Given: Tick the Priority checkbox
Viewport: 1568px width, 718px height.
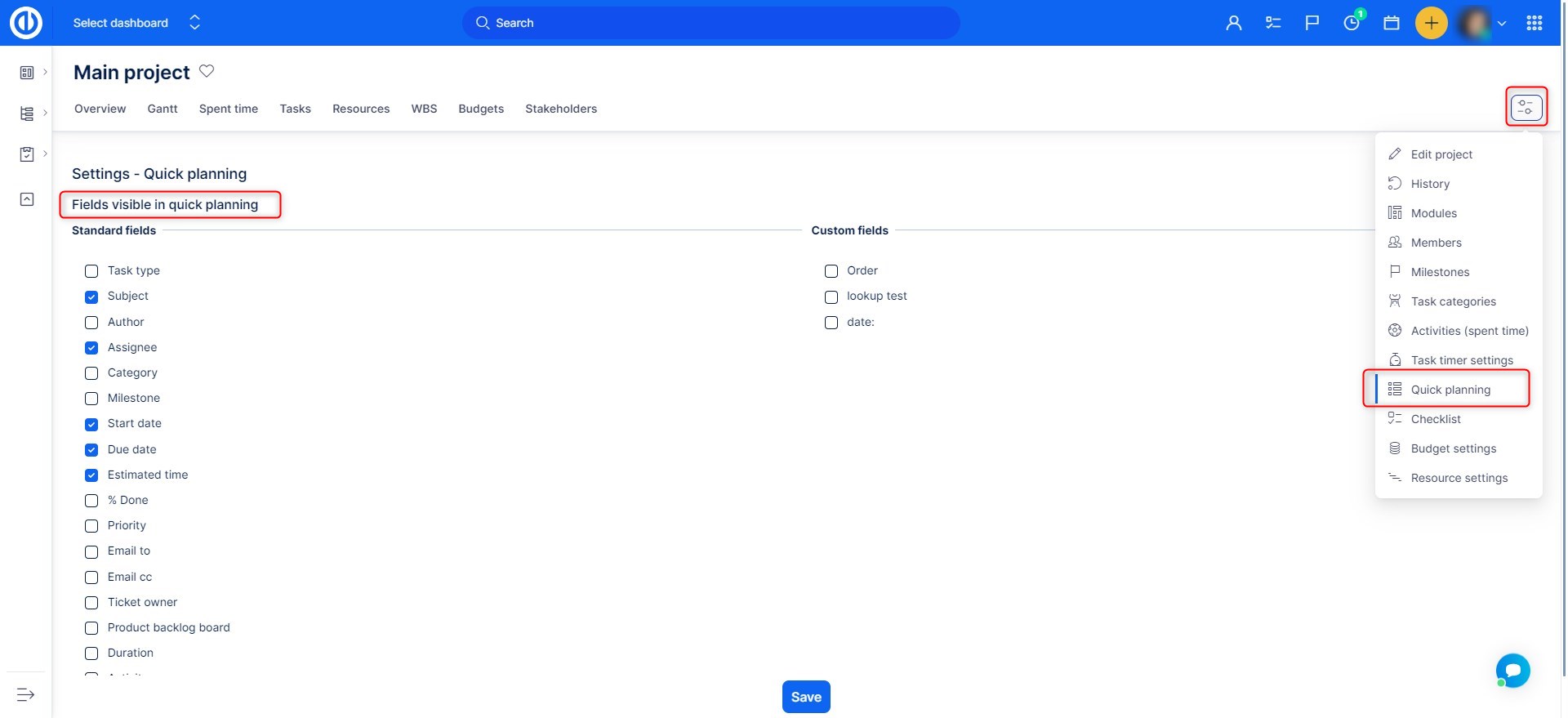Looking at the screenshot, I should point(91,526).
